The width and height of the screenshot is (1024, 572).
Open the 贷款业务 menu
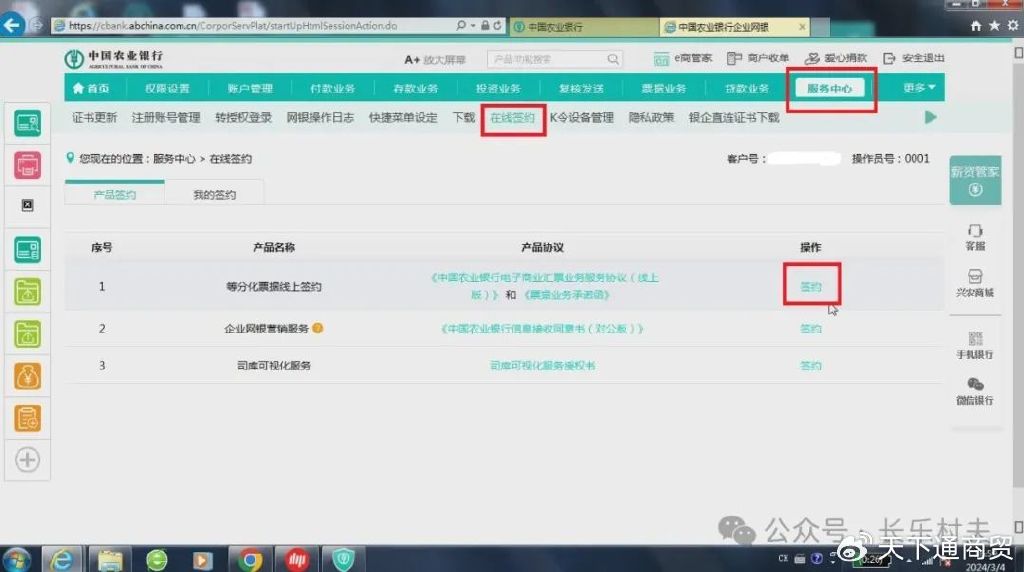pyautogui.click(x=746, y=88)
